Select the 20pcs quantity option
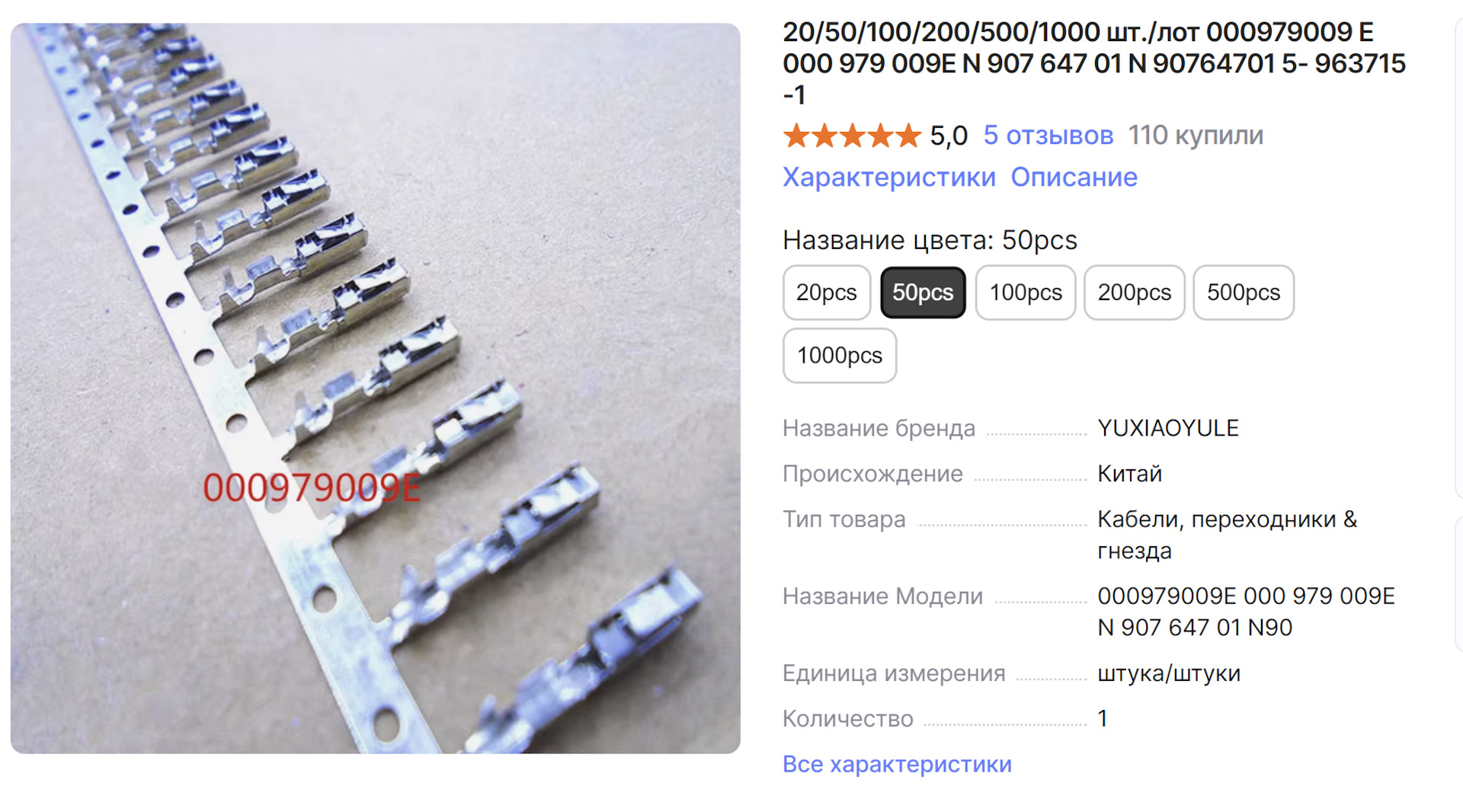The width and height of the screenshot is (1463, 812). click(x=827, y=293)
